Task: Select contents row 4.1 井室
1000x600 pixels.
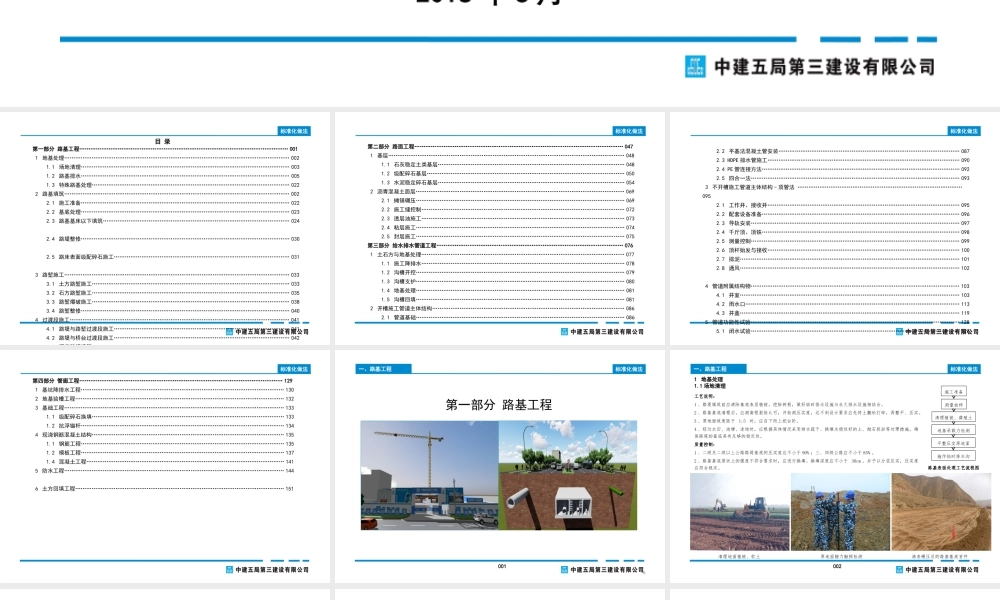Action: coord(842,295)
